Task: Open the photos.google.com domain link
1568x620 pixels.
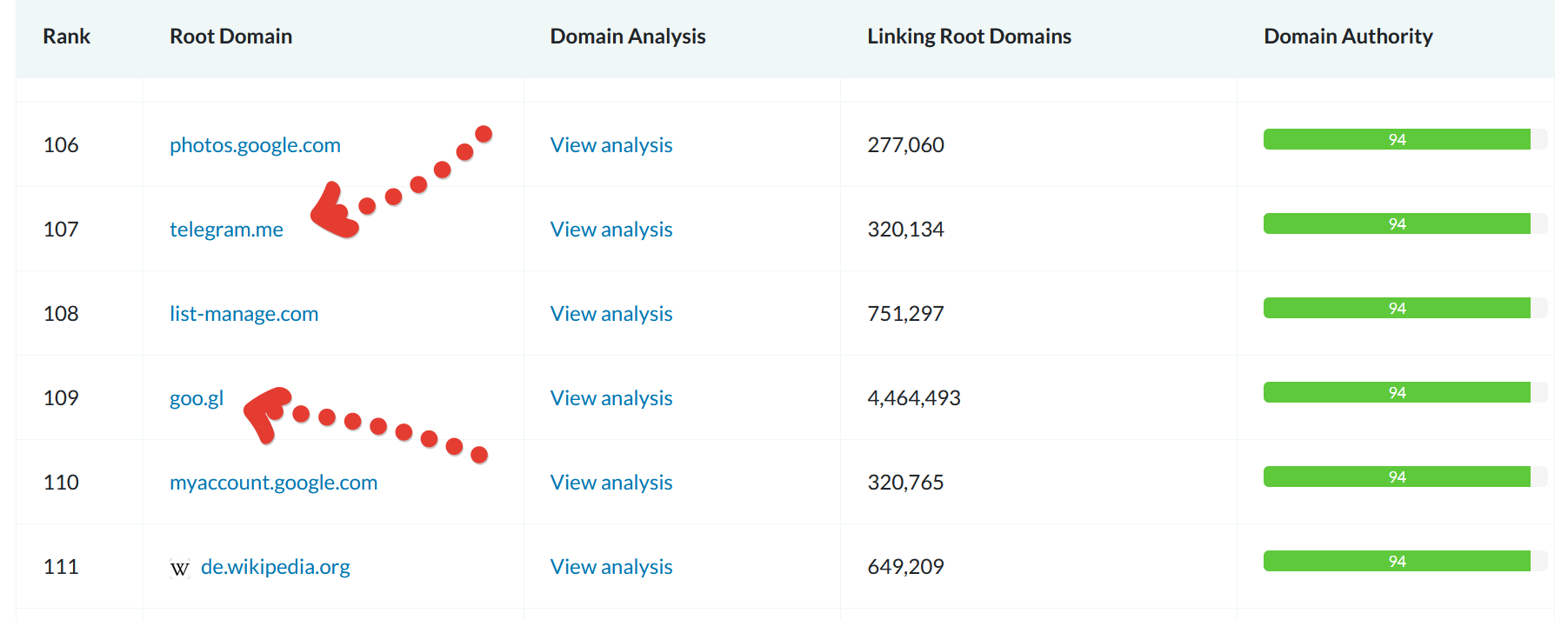Action: click(255, 145)
